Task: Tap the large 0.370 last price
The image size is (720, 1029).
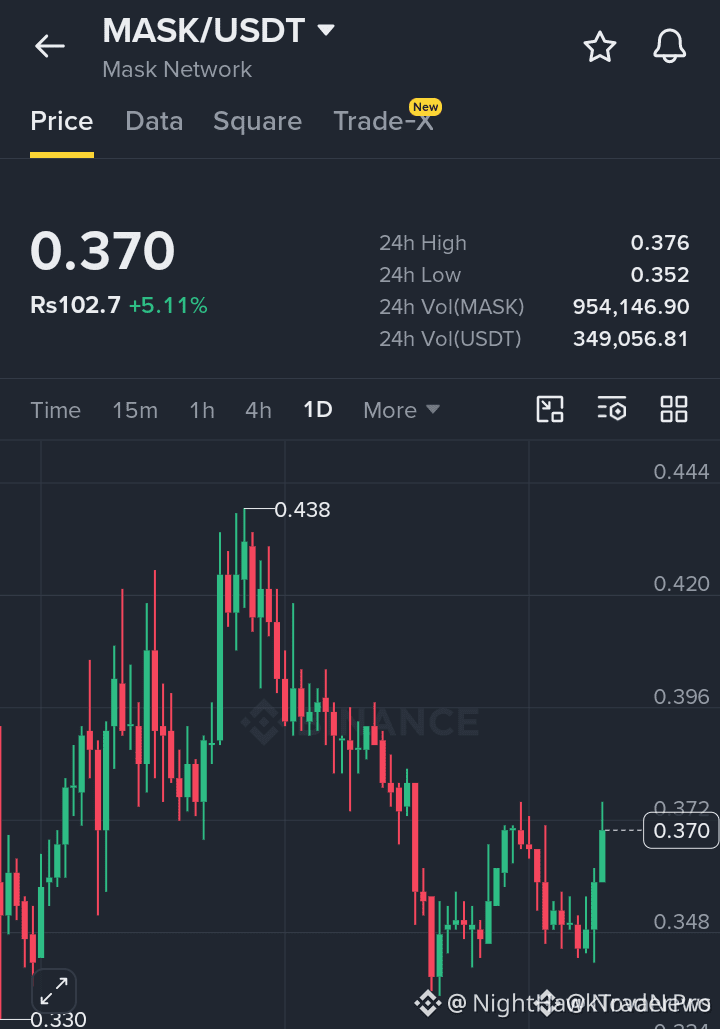Action: [x=103, y=251]
